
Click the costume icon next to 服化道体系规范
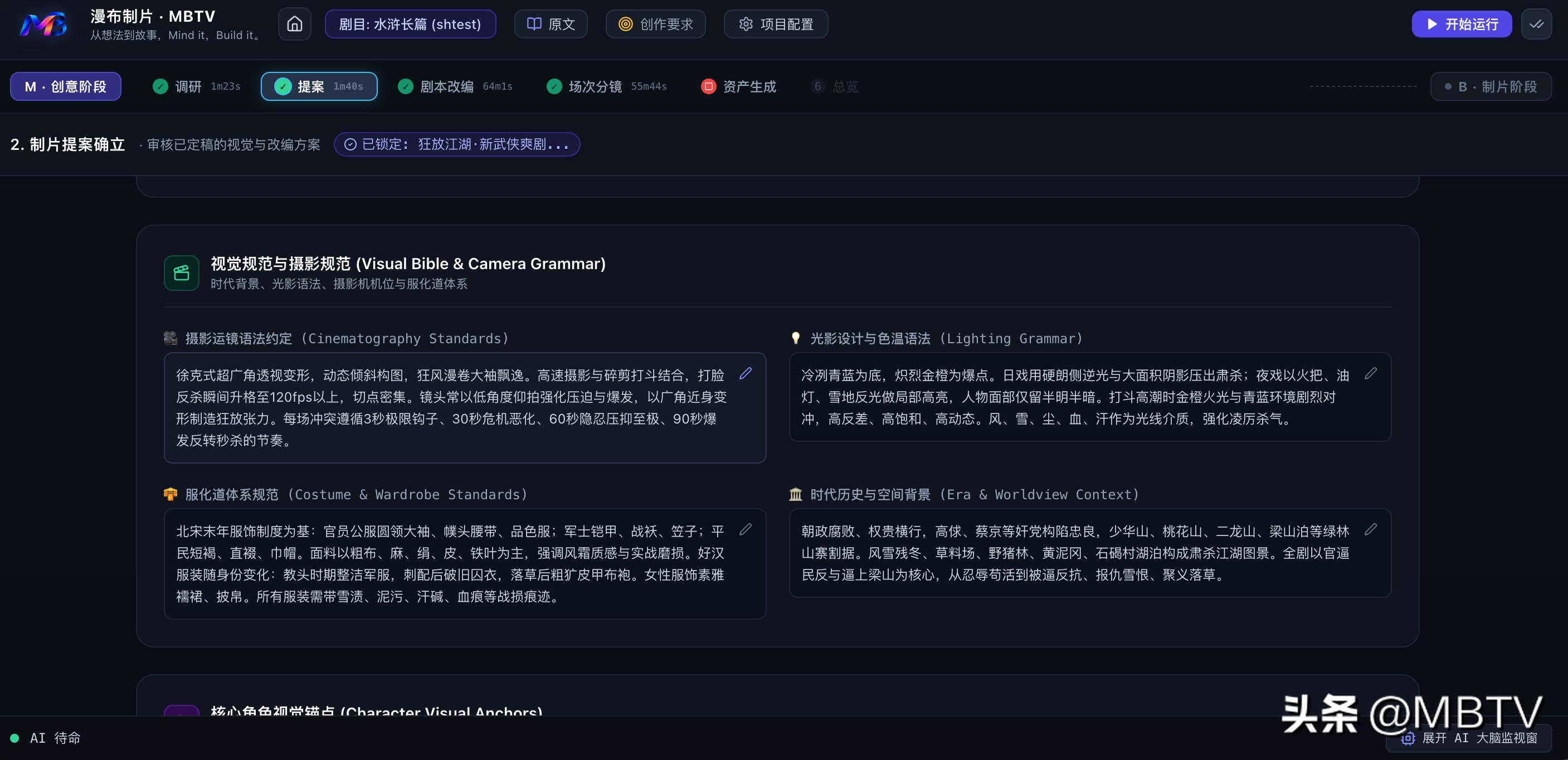point(171,494)
